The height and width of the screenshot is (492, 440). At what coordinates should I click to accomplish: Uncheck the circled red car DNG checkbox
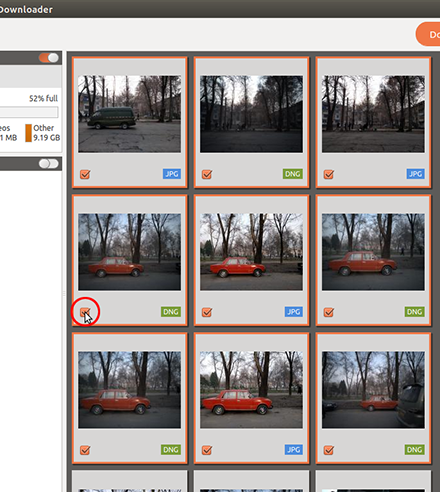click(x=85, y=312)
